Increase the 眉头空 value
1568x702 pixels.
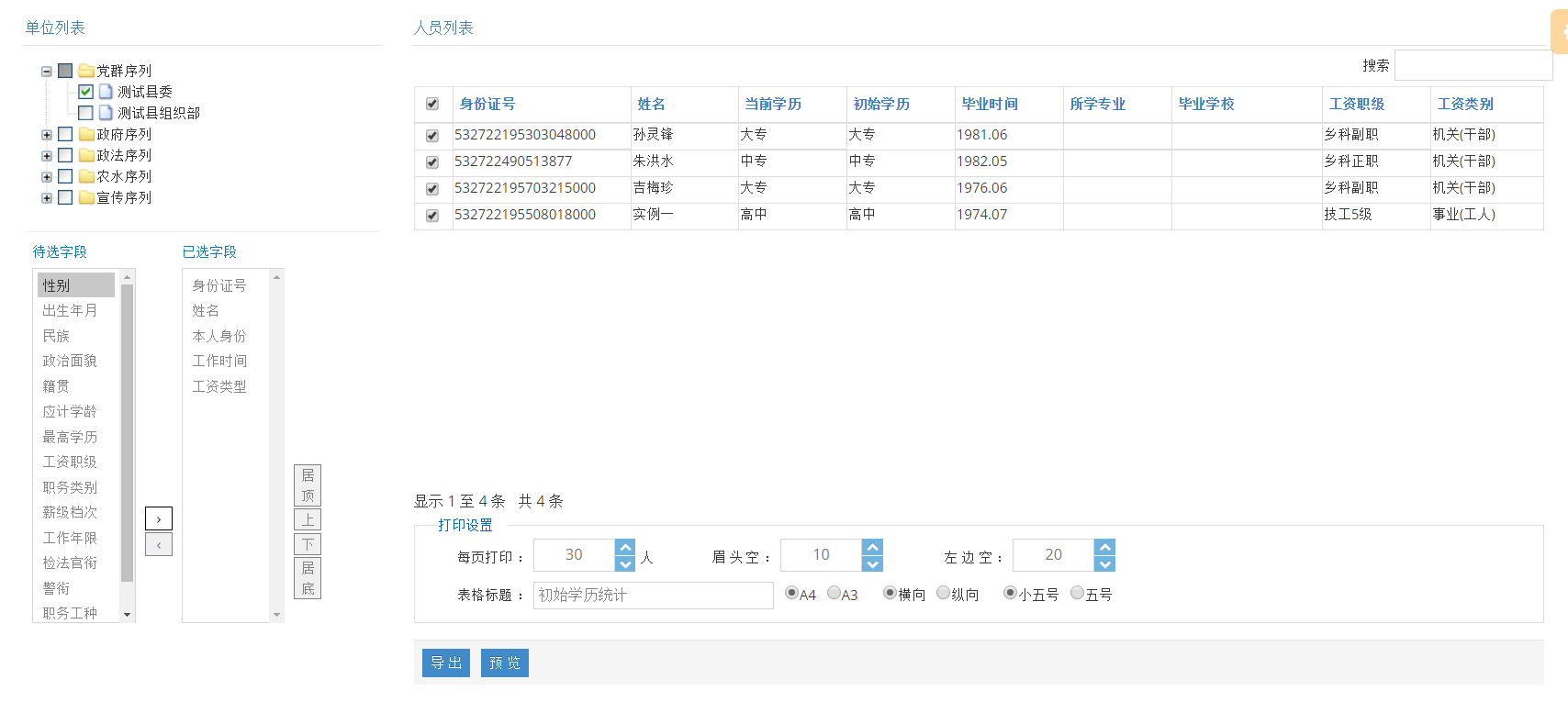[873, 547]
